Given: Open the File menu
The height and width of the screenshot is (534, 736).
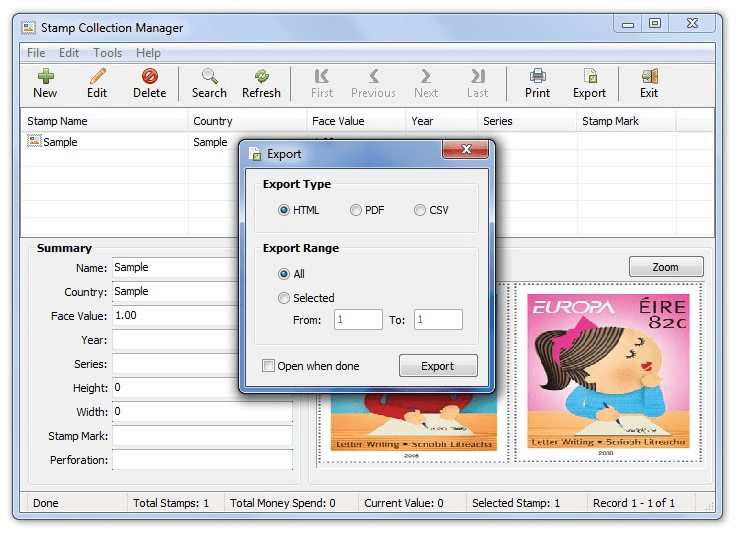Looking at the screenshot, I should point(36,53).
